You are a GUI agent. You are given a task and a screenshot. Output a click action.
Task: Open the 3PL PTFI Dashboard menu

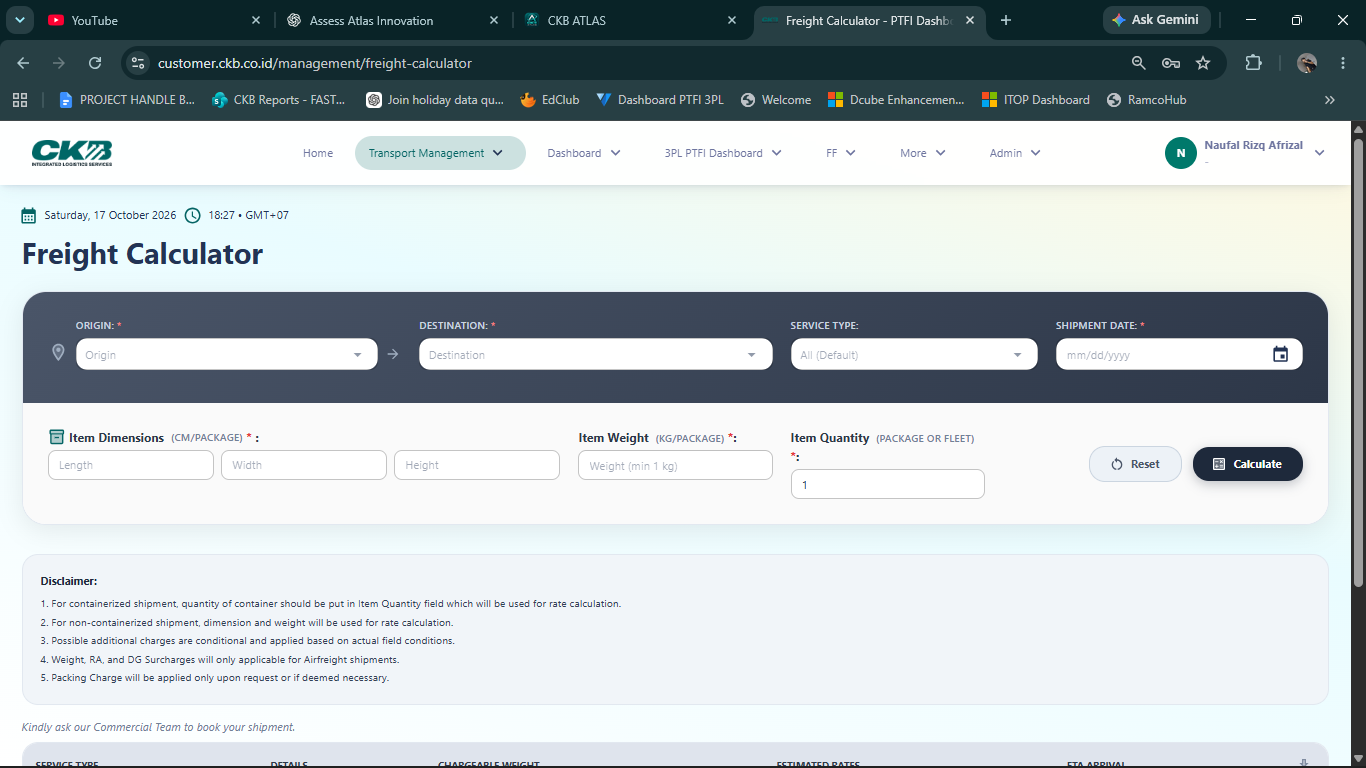(723, 153)
